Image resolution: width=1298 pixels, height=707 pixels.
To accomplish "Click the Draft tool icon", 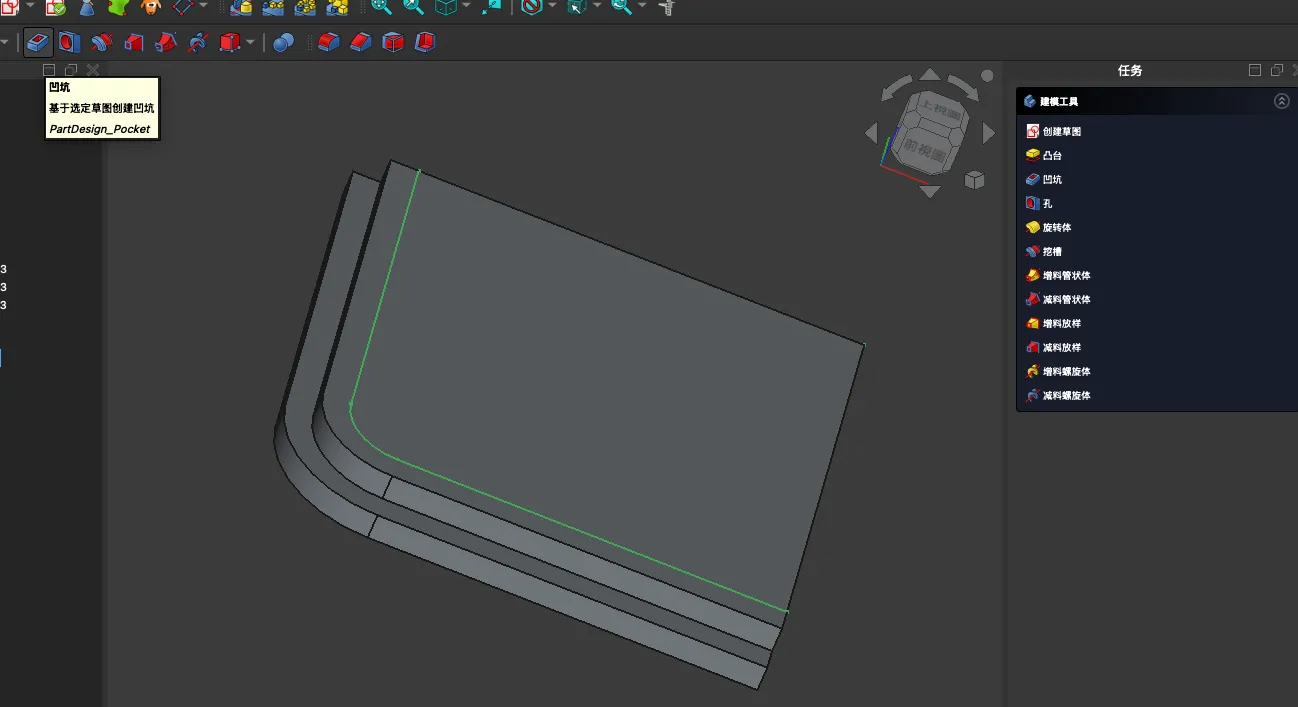I will [393, 43].
